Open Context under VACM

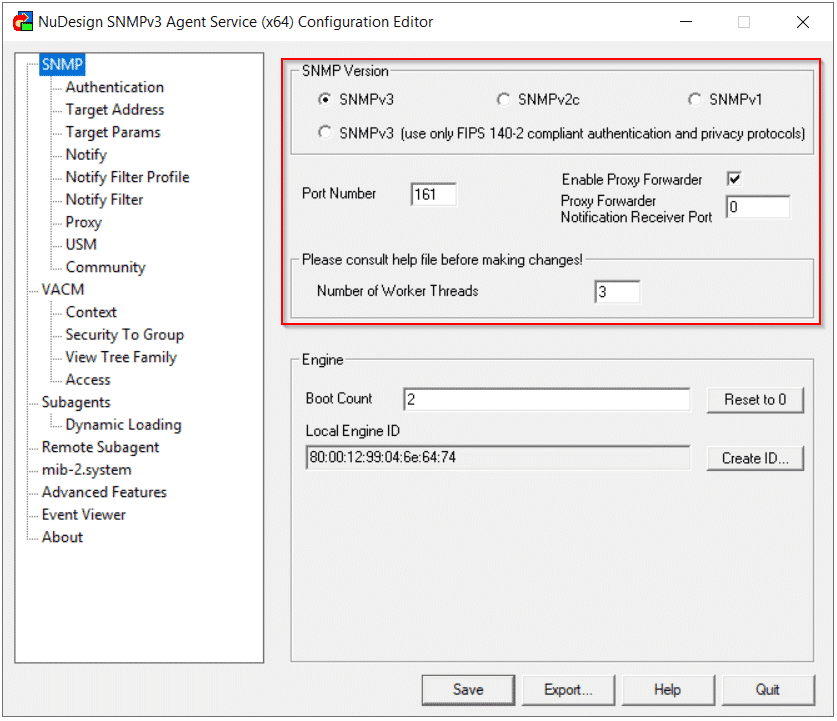91,312
